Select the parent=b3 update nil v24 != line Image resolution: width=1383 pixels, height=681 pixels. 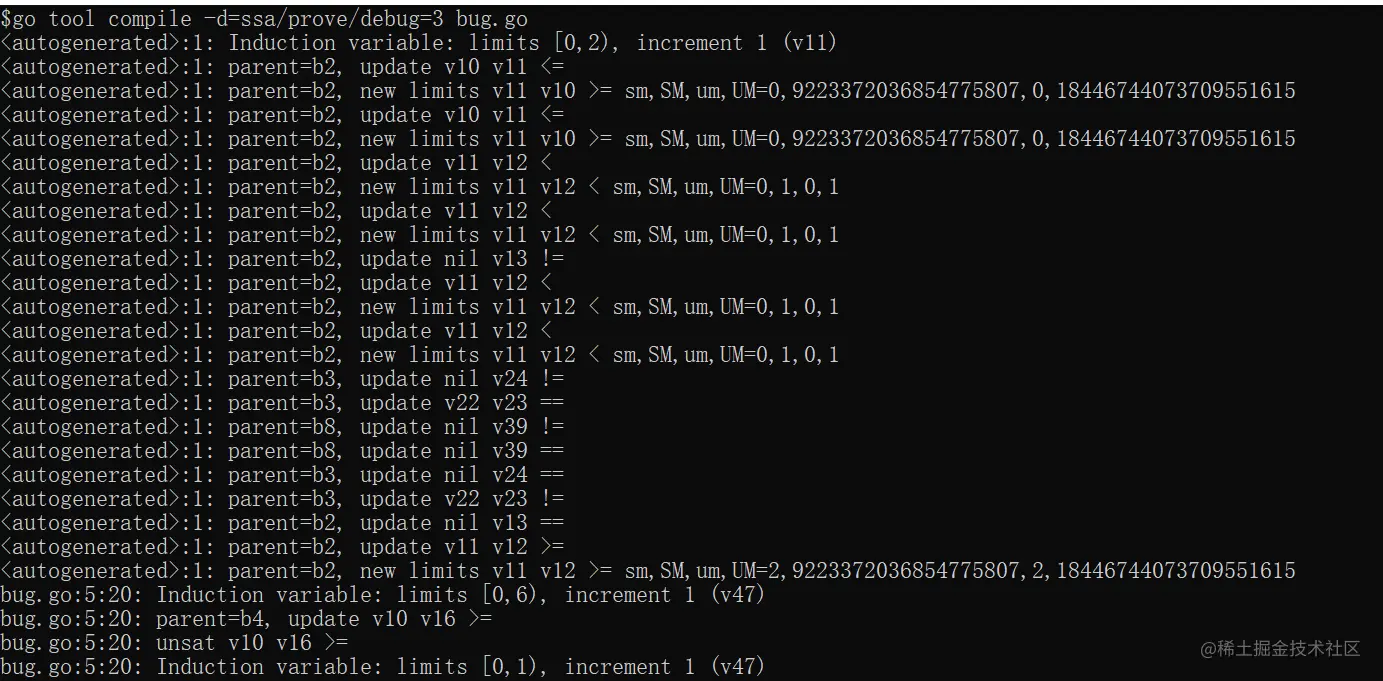pos(282,378)
